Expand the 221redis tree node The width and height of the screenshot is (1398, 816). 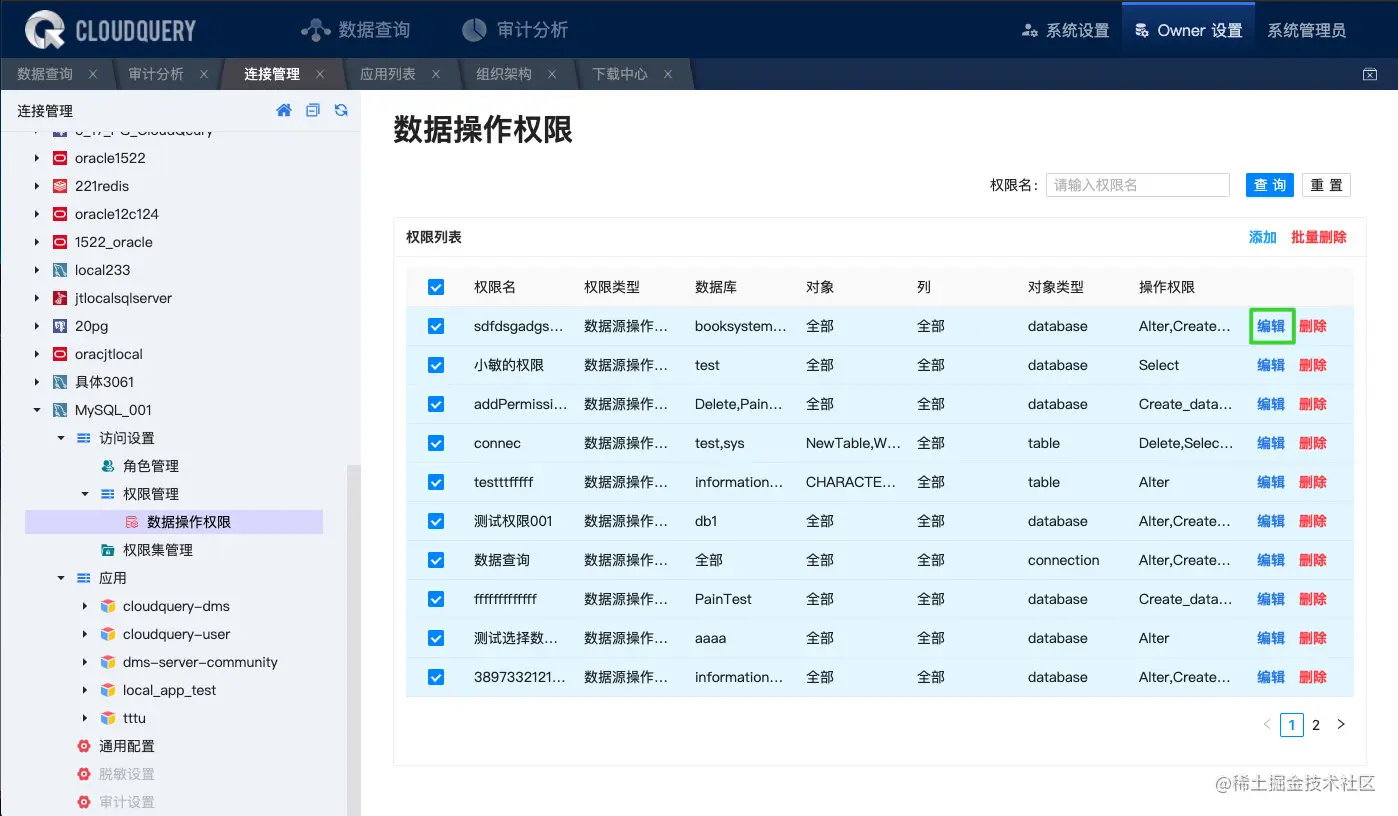37,186
